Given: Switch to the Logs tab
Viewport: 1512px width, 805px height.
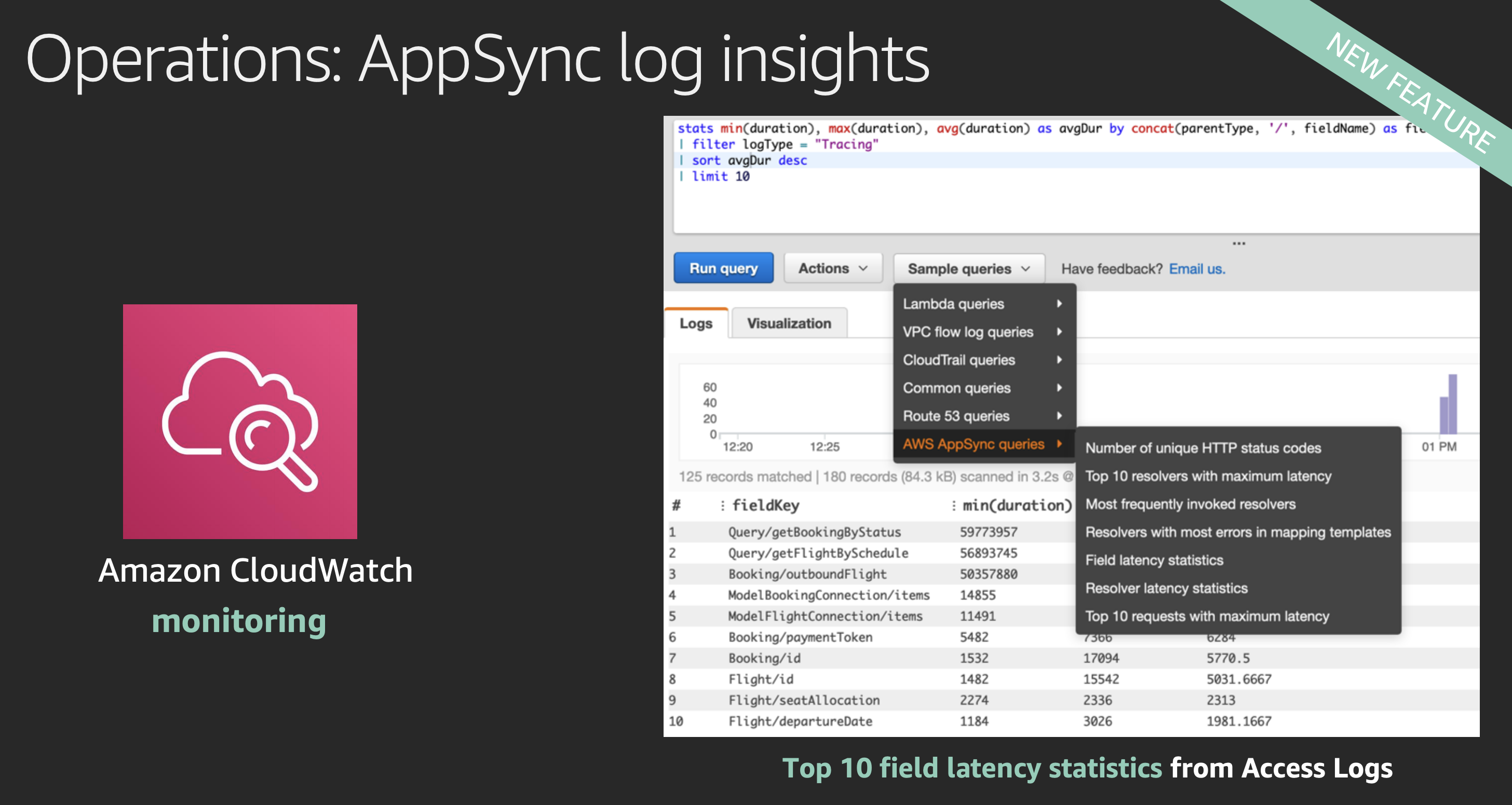Looking at the screenshot, I should pyautogui.click(x=696, y=324).
